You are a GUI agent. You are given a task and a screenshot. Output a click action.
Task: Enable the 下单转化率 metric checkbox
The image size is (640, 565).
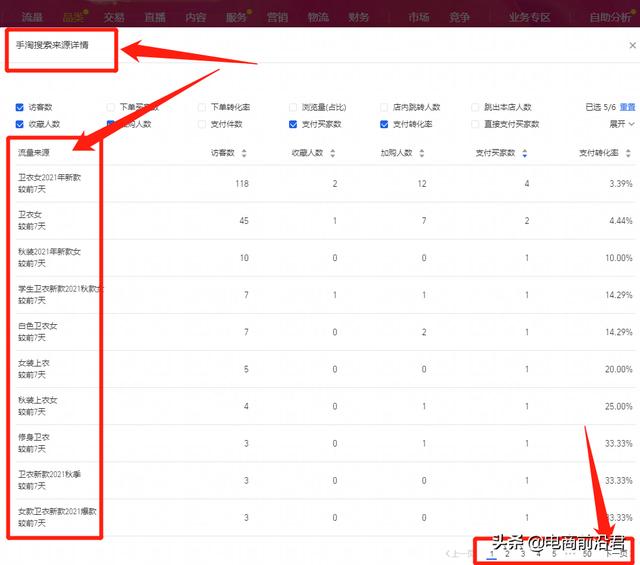pyautogui.click(x=202, y=107)
